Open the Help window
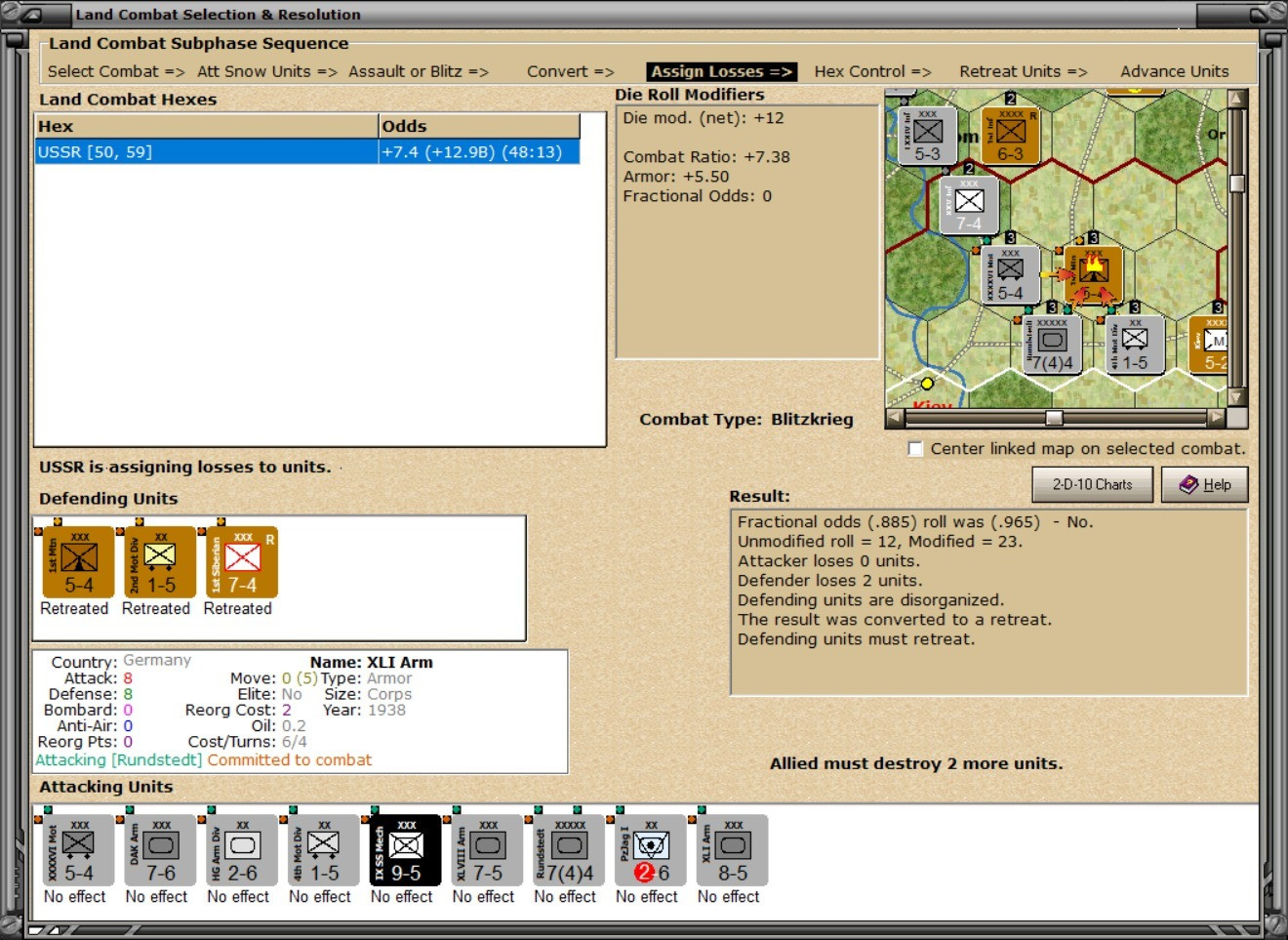Screen dimensions: 1288x940 [1205, 484]
